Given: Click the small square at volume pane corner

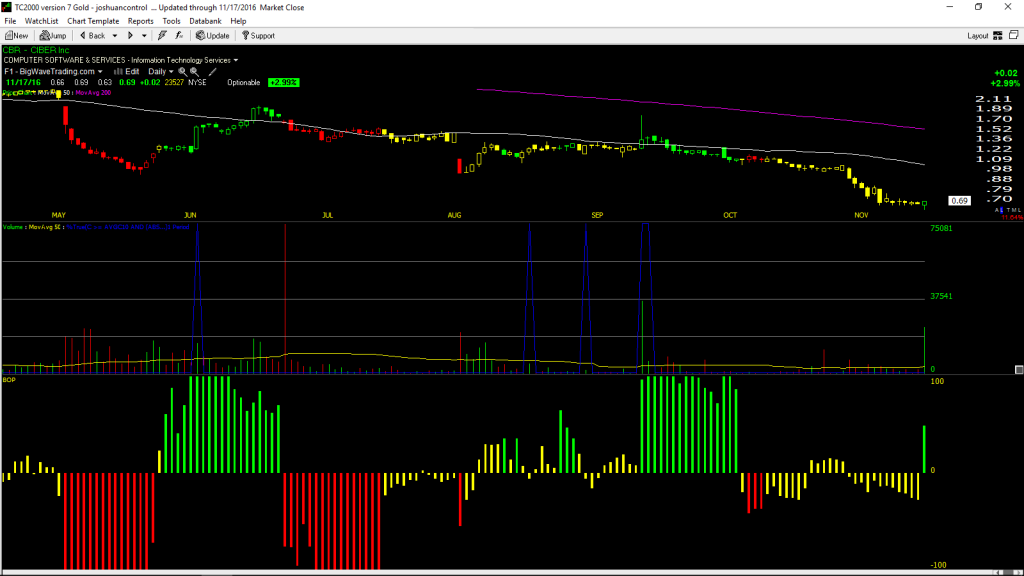Looking at the screenshot, I should pos(1019,370).
